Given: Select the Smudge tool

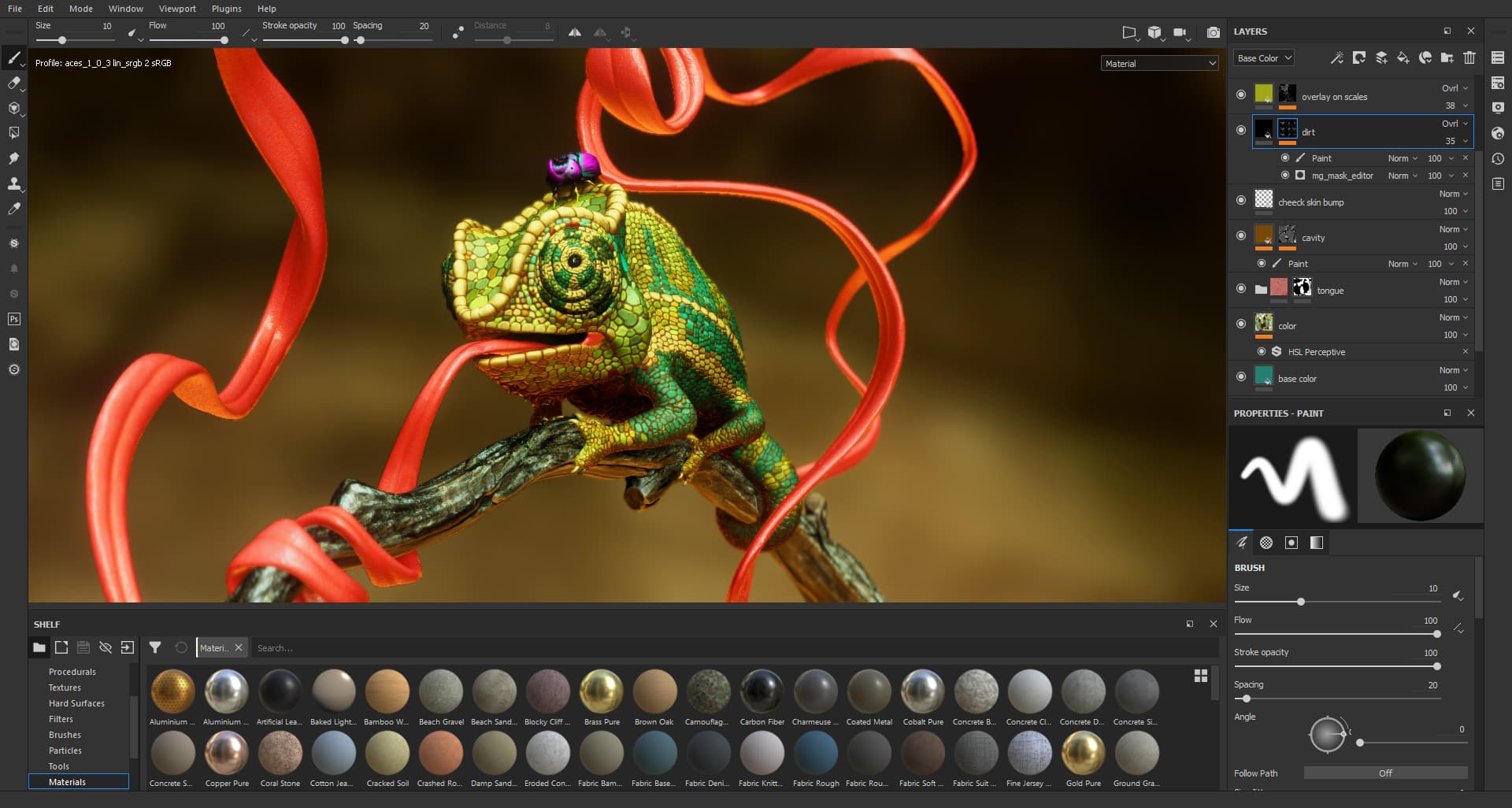Looking at the screenshot, I should click(x=13, y=158).
